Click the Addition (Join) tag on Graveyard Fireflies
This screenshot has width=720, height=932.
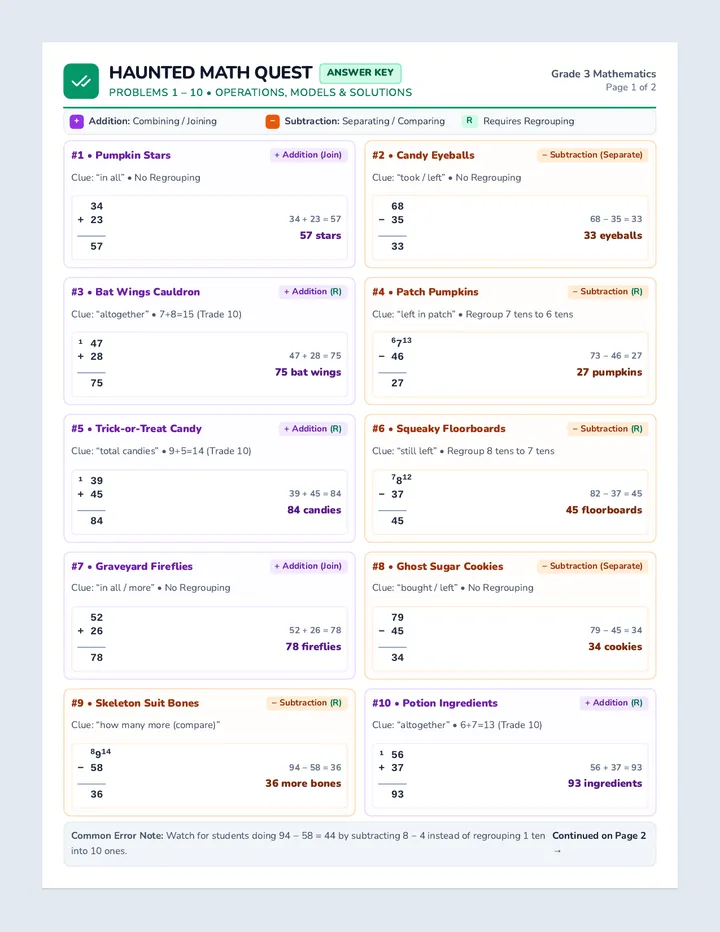pyautogui.click(x=308, y=566)
